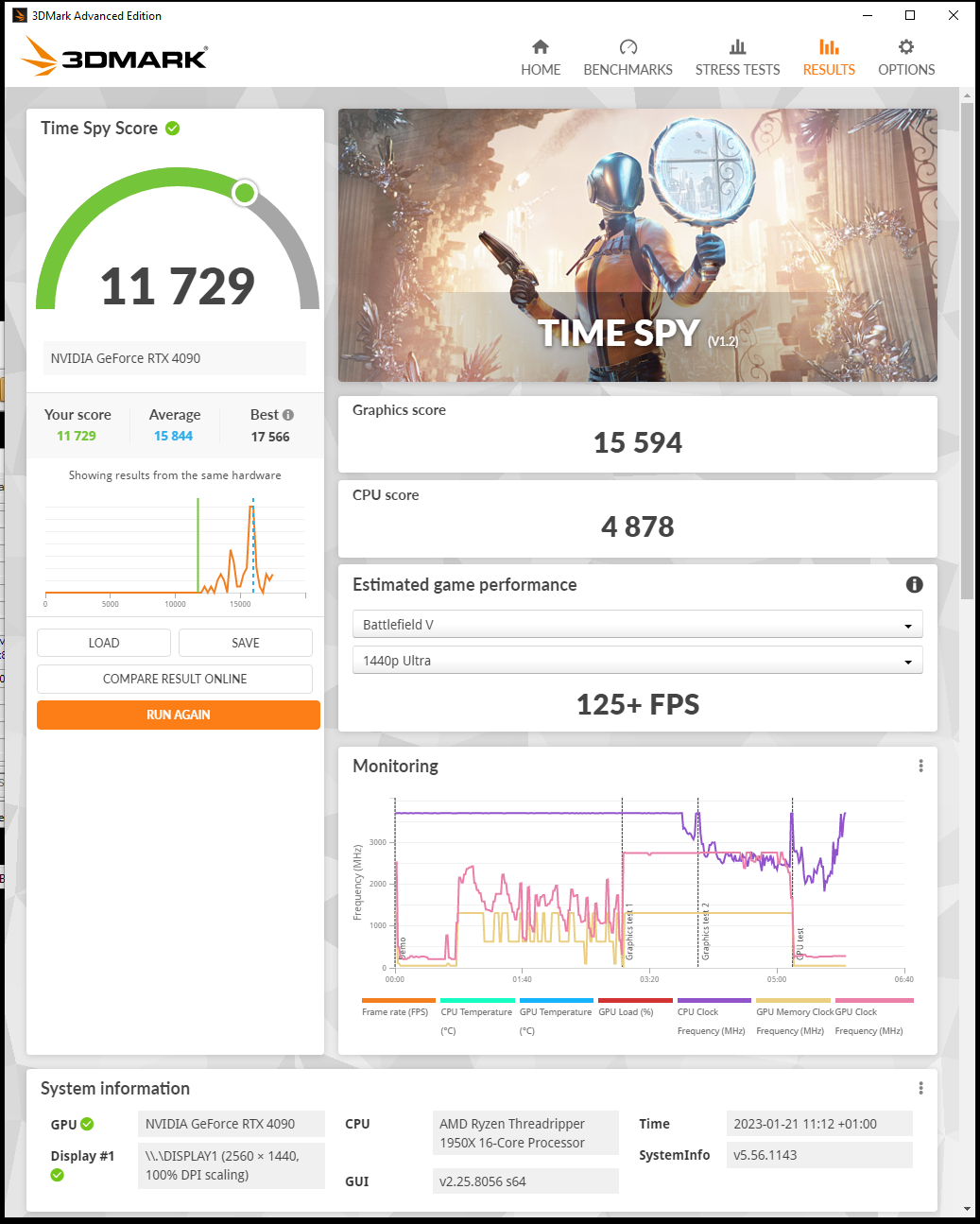Click the green check icon next to GPU
This screenshot has height=1224, width=980.
tap(87, 1124)
